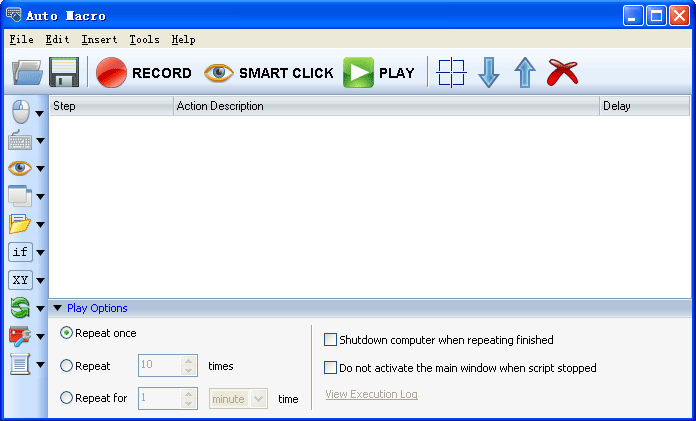Move step down with blue down arrow

pos(488,73)
